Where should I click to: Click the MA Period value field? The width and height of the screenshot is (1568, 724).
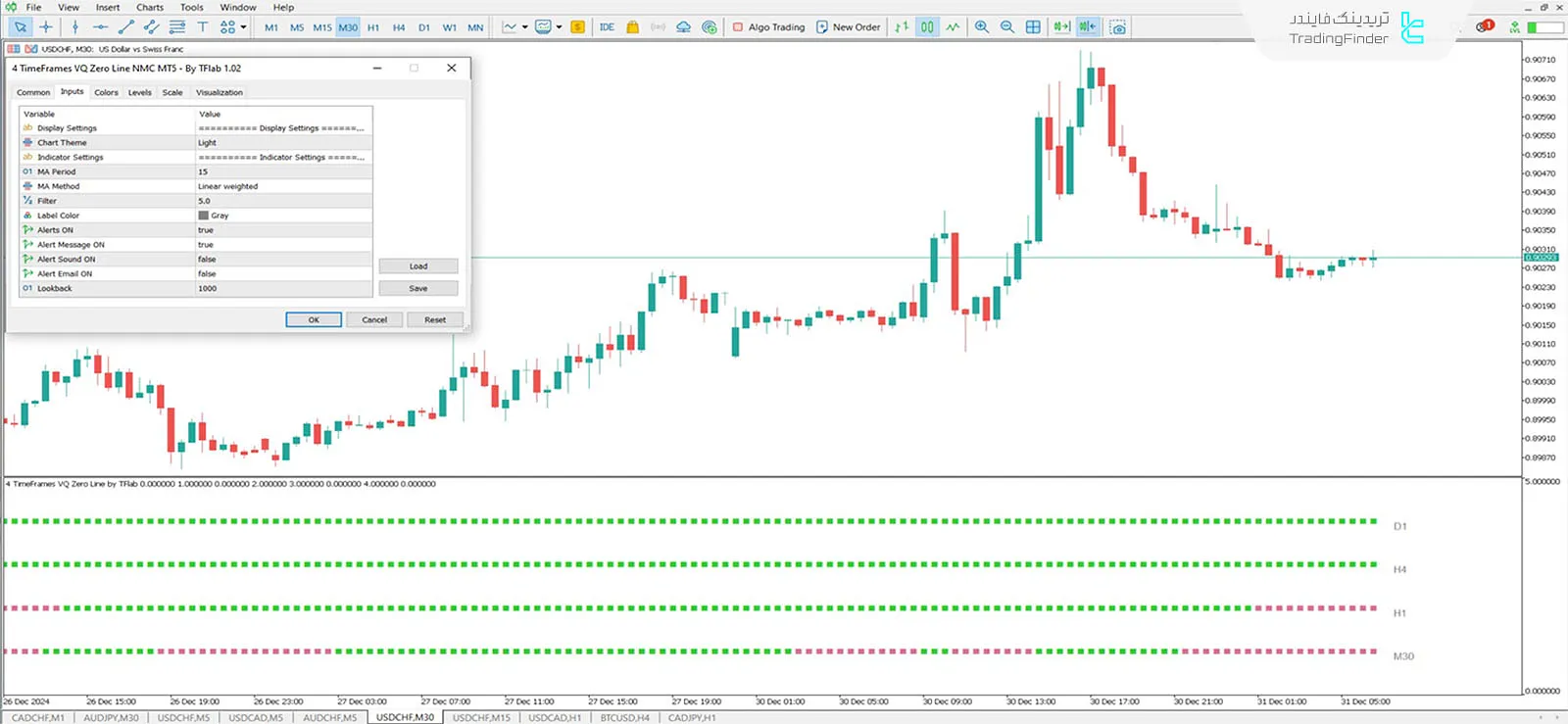pos(284,171)
